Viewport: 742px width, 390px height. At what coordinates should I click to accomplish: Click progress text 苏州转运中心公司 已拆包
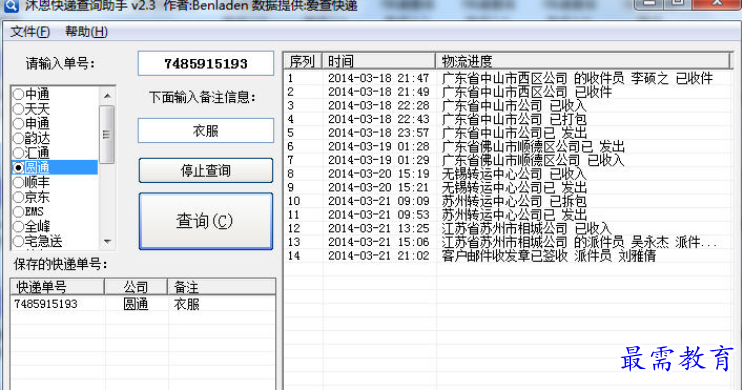tap(514, 201)
